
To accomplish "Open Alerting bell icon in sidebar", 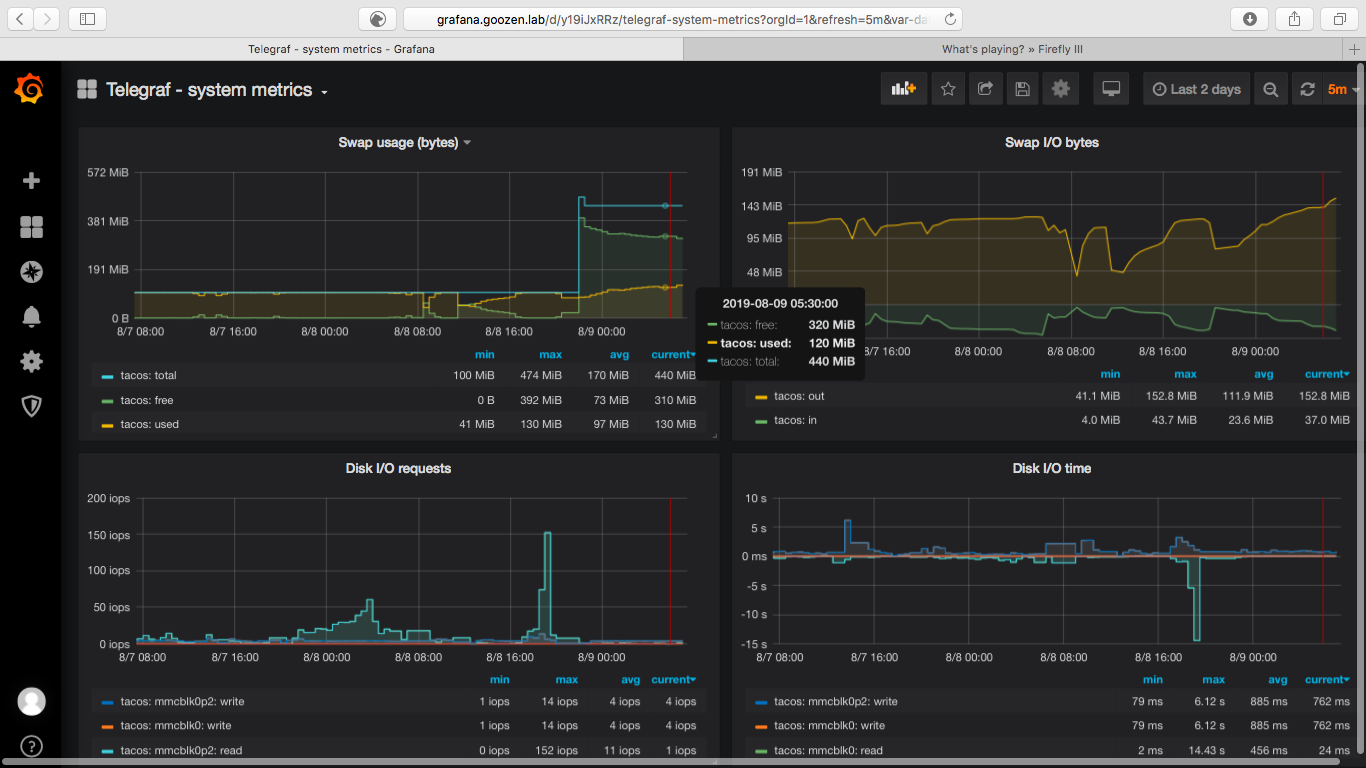I will point(31,316).
